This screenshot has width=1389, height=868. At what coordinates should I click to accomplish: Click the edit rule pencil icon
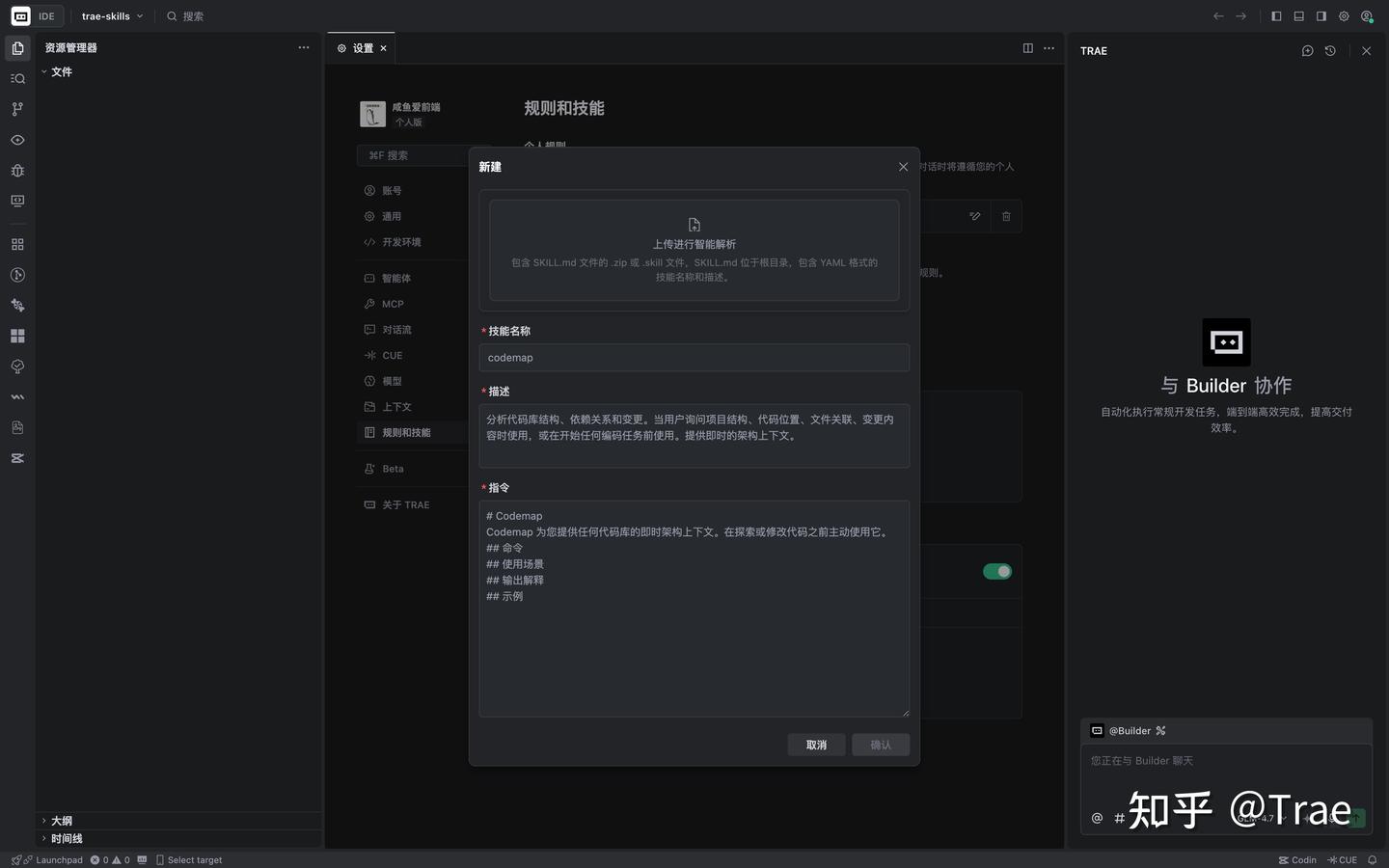(975, 216)
